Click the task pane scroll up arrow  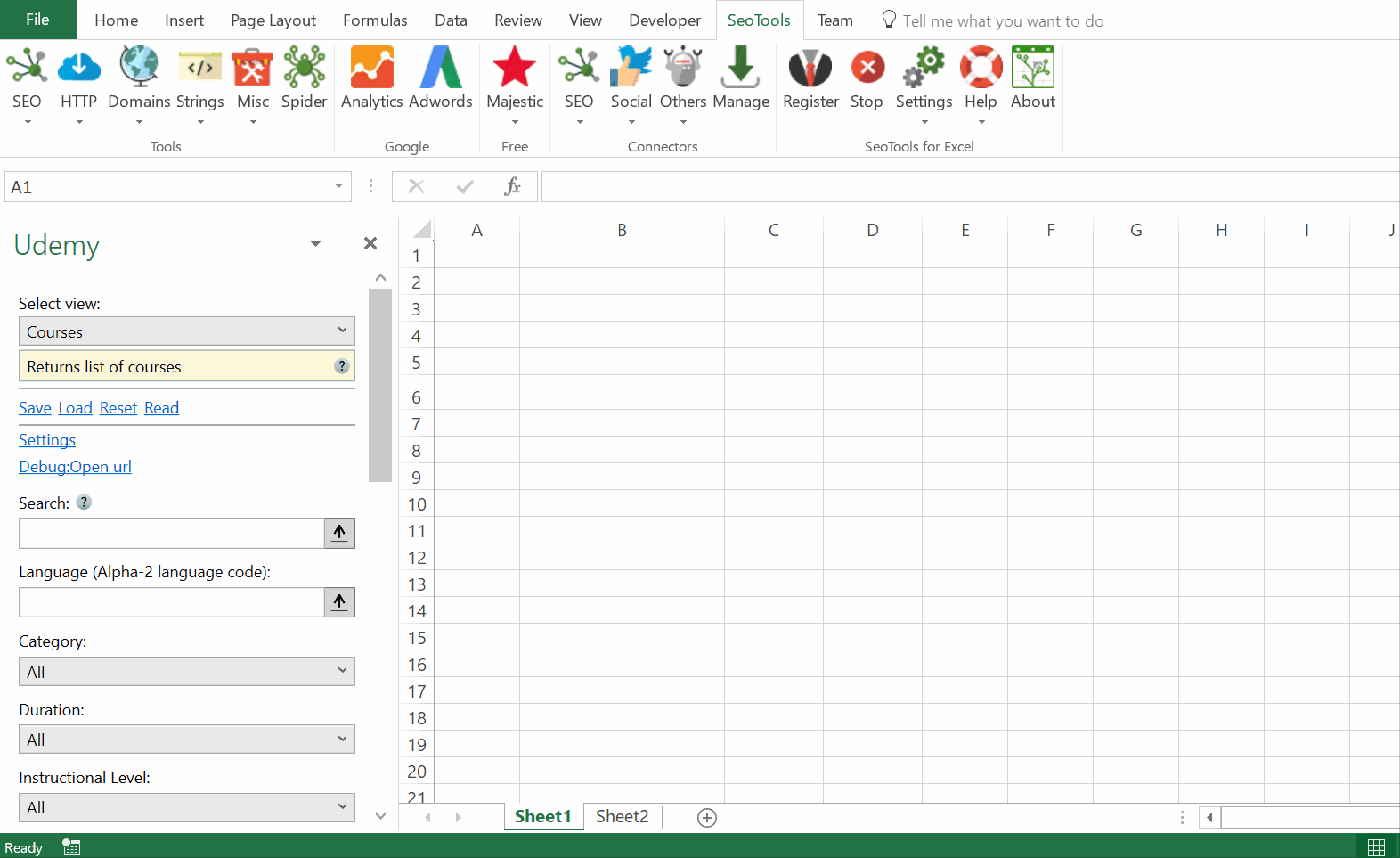tap(380, 277)
